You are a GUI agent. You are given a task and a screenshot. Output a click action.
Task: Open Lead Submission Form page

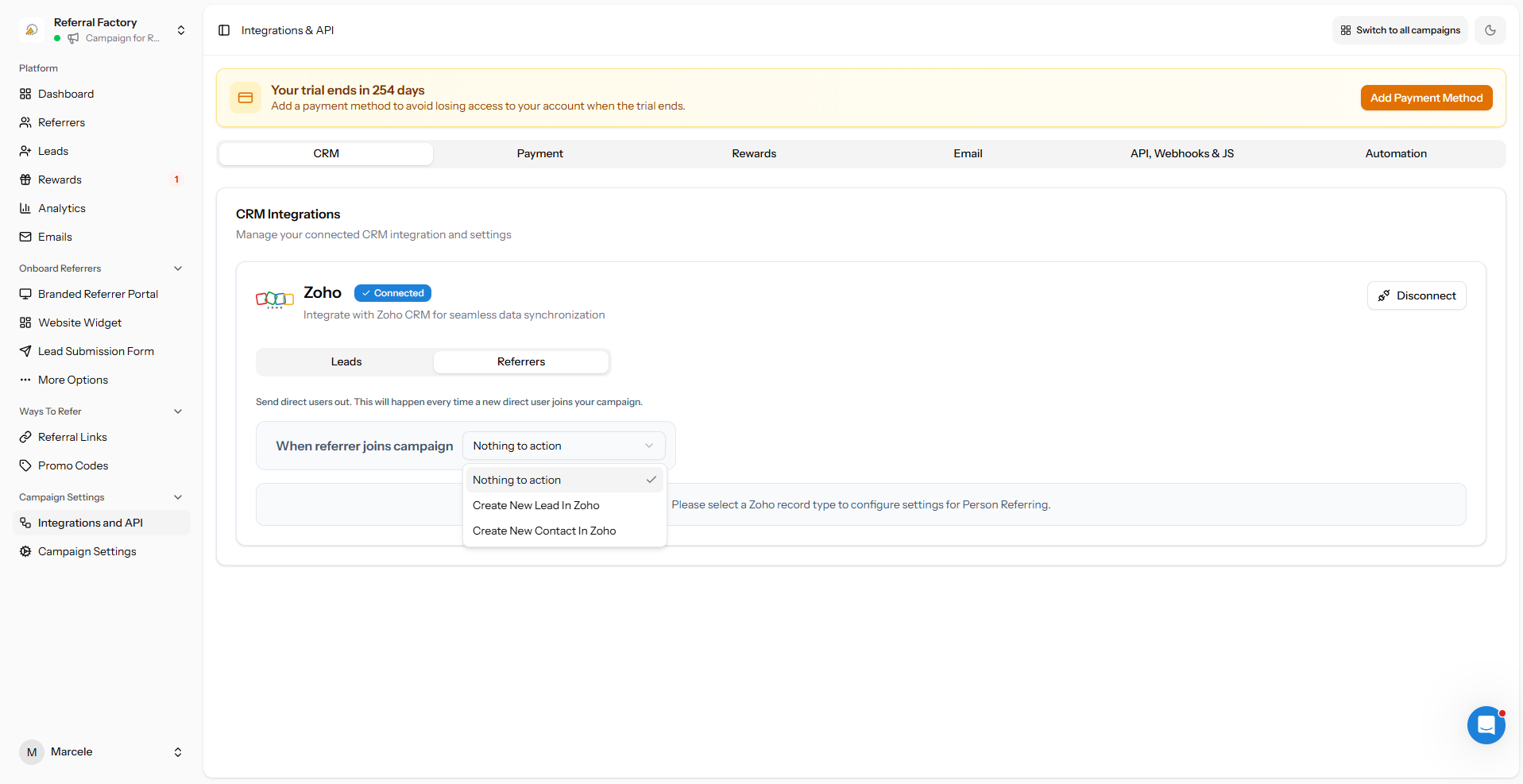[102, 351]
